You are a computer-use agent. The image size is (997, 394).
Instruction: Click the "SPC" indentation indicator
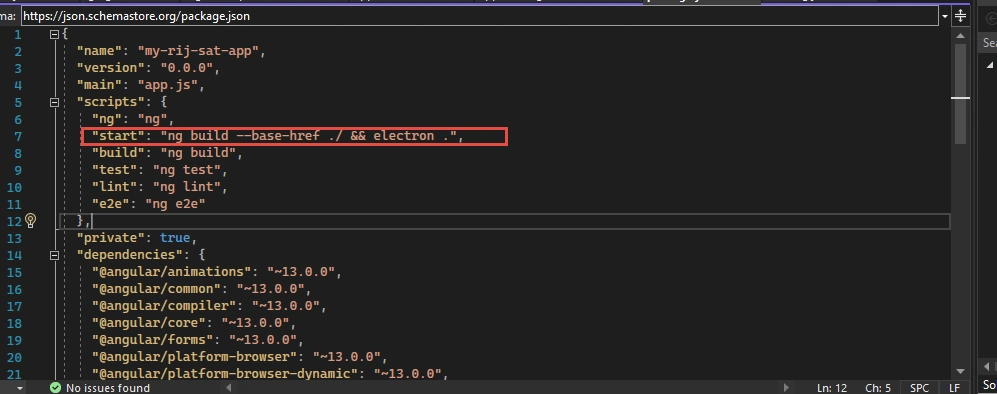click(919, 388)
